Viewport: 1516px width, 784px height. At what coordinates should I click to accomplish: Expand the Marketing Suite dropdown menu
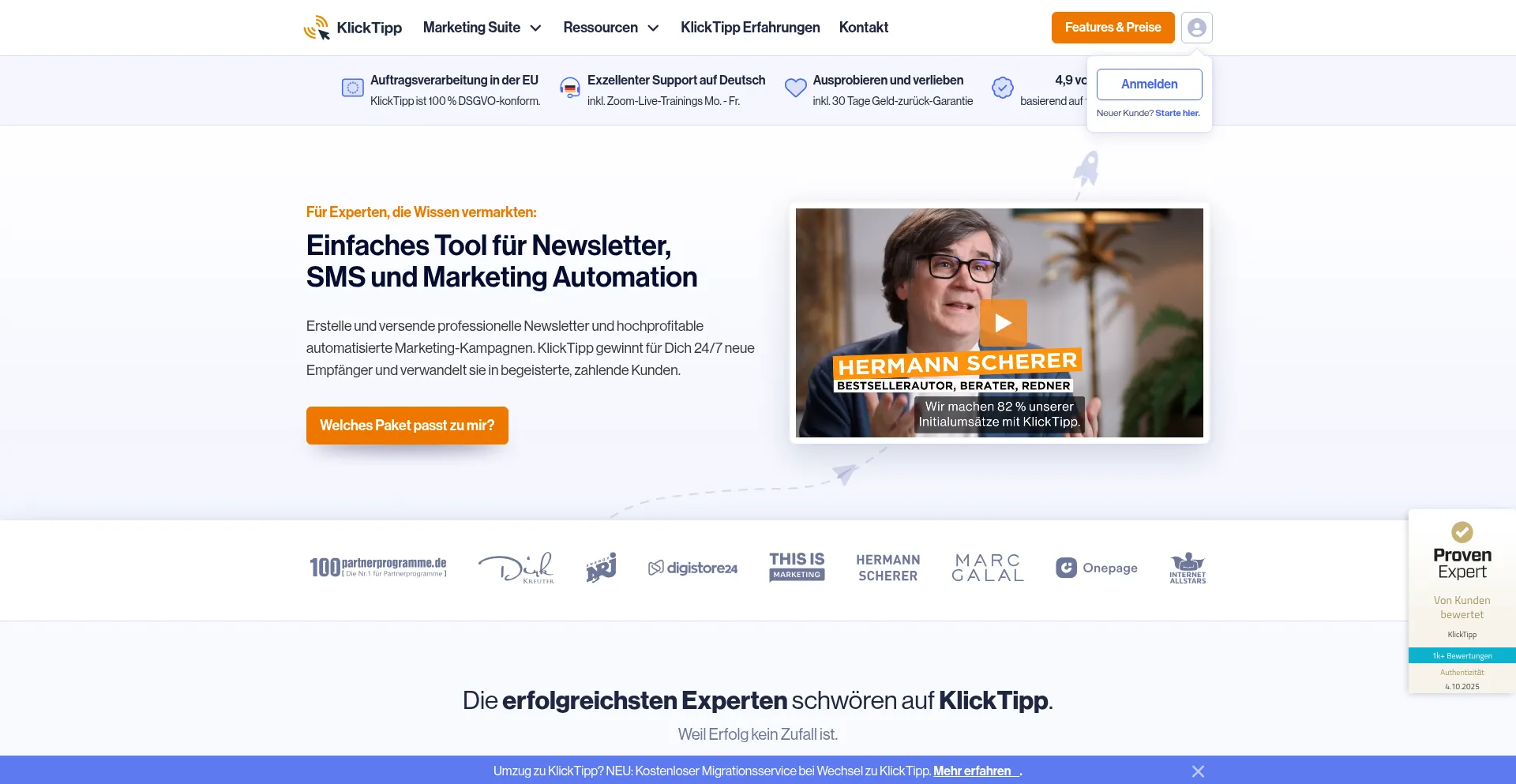pyautogui.click(x=482, y=28)
